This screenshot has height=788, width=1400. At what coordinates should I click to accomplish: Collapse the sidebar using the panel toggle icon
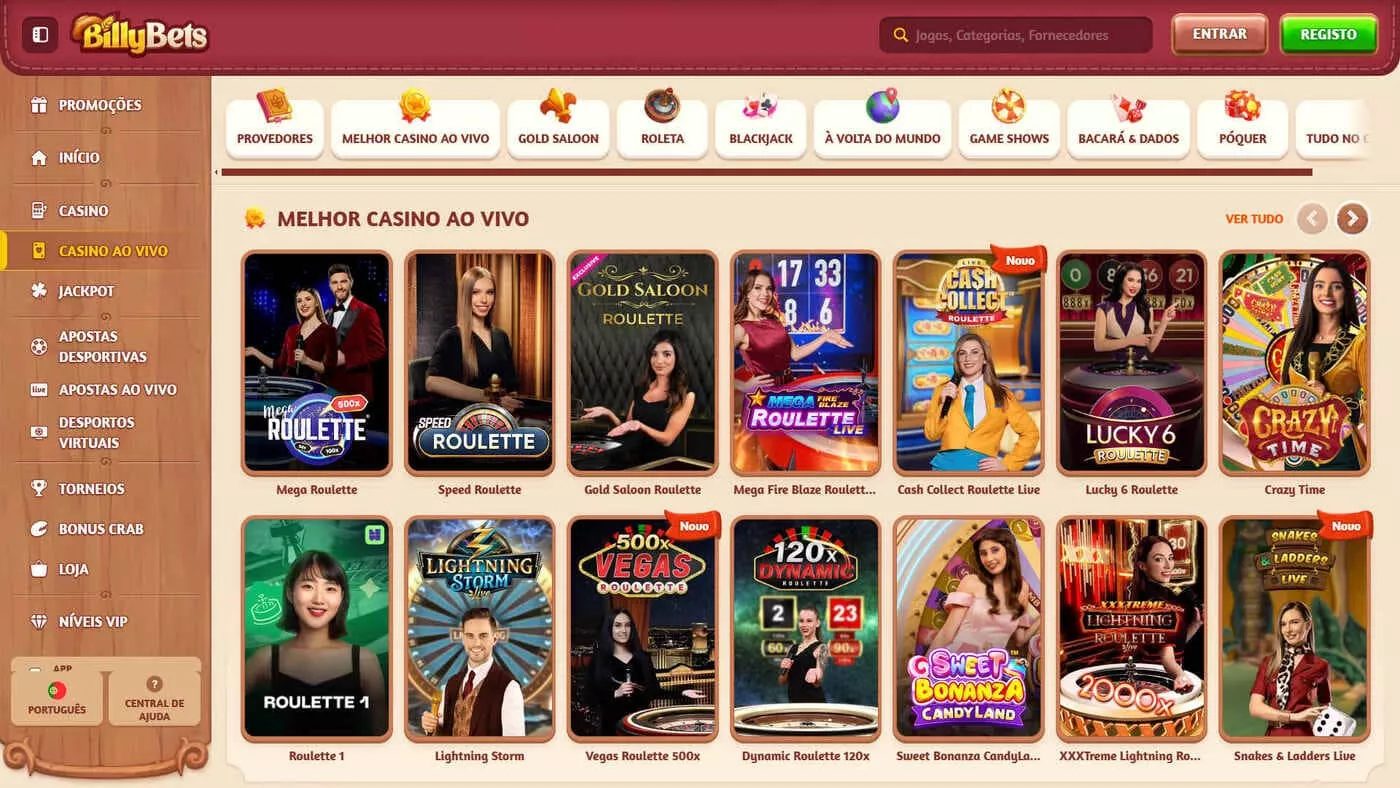pos(40,35)
